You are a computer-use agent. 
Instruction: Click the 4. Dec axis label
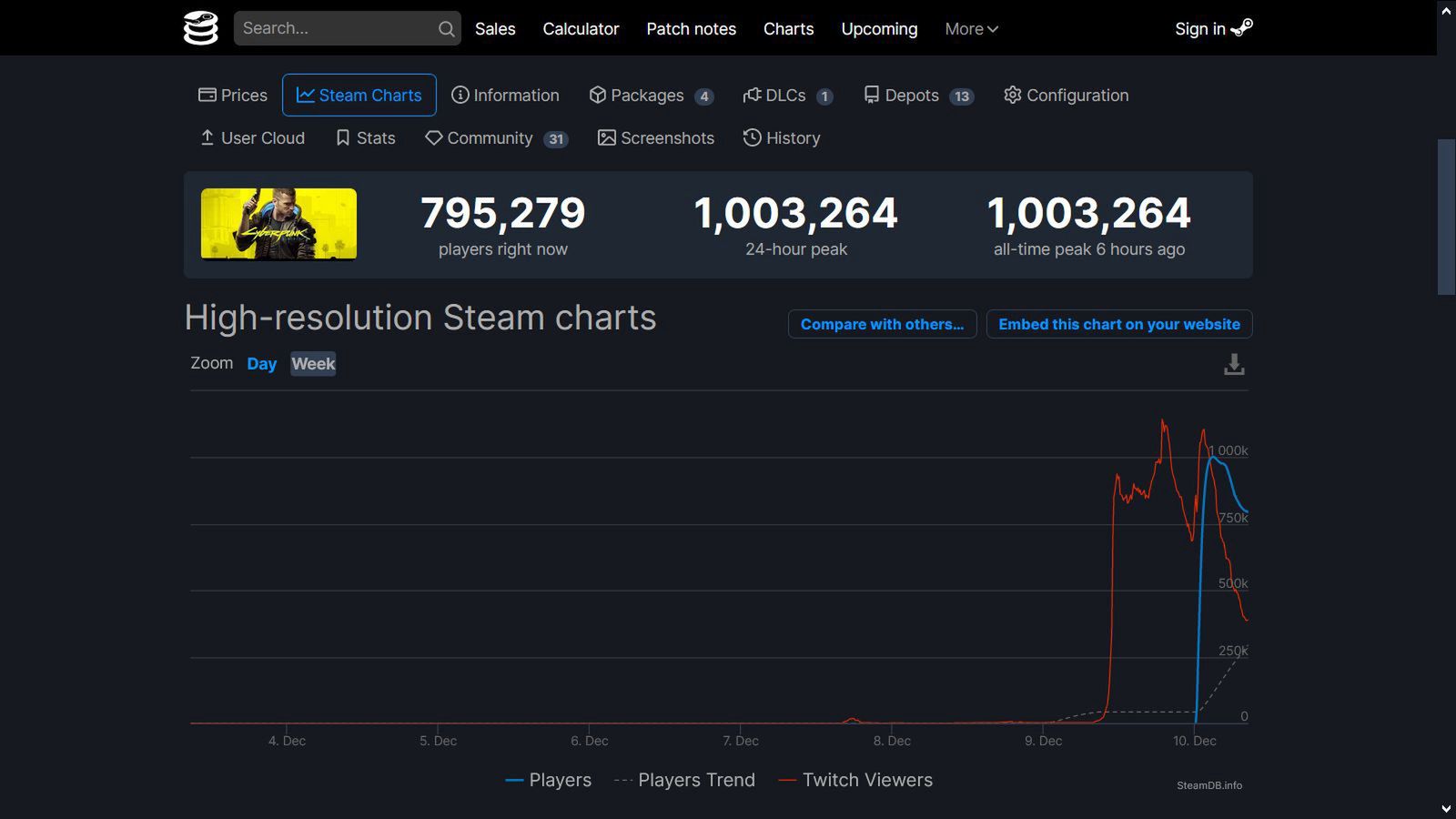pos(287,741)
